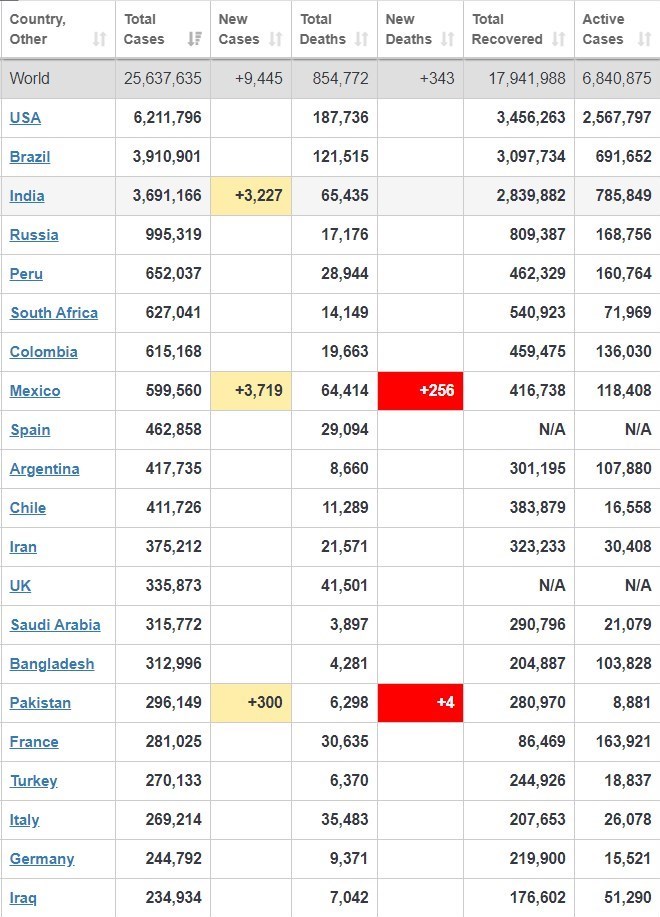The height and width of the screenshot is (917, 660).
Task: Click the Total Deaths sort arrows
Action: [362, 39]
